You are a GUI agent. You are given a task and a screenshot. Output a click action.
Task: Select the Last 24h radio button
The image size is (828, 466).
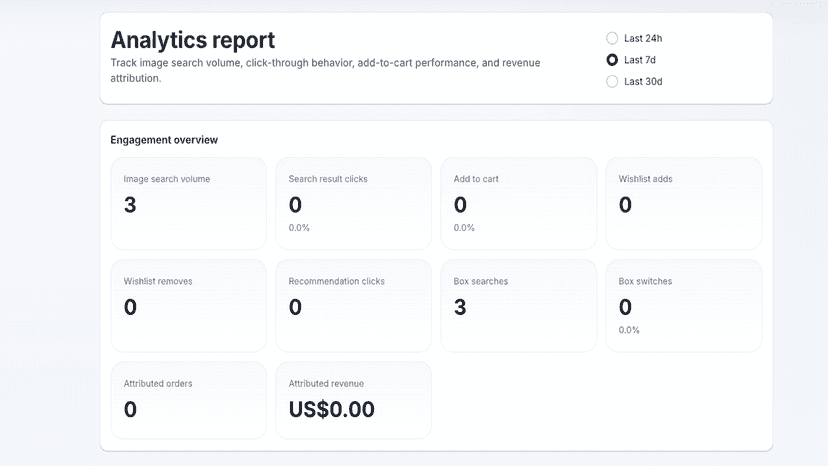[x=612, y=38]
